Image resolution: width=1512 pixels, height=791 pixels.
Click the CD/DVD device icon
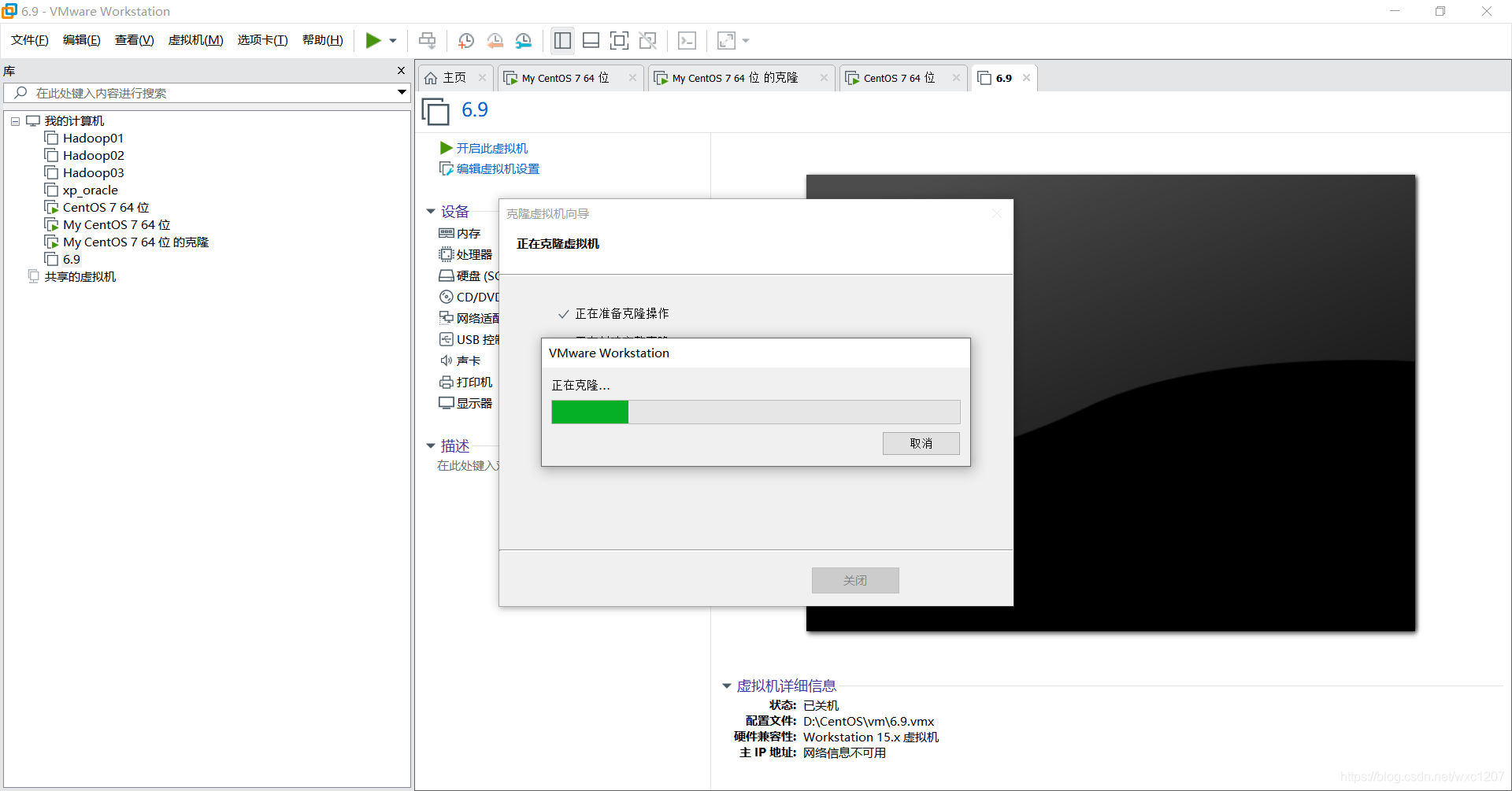tap(446, 297)
